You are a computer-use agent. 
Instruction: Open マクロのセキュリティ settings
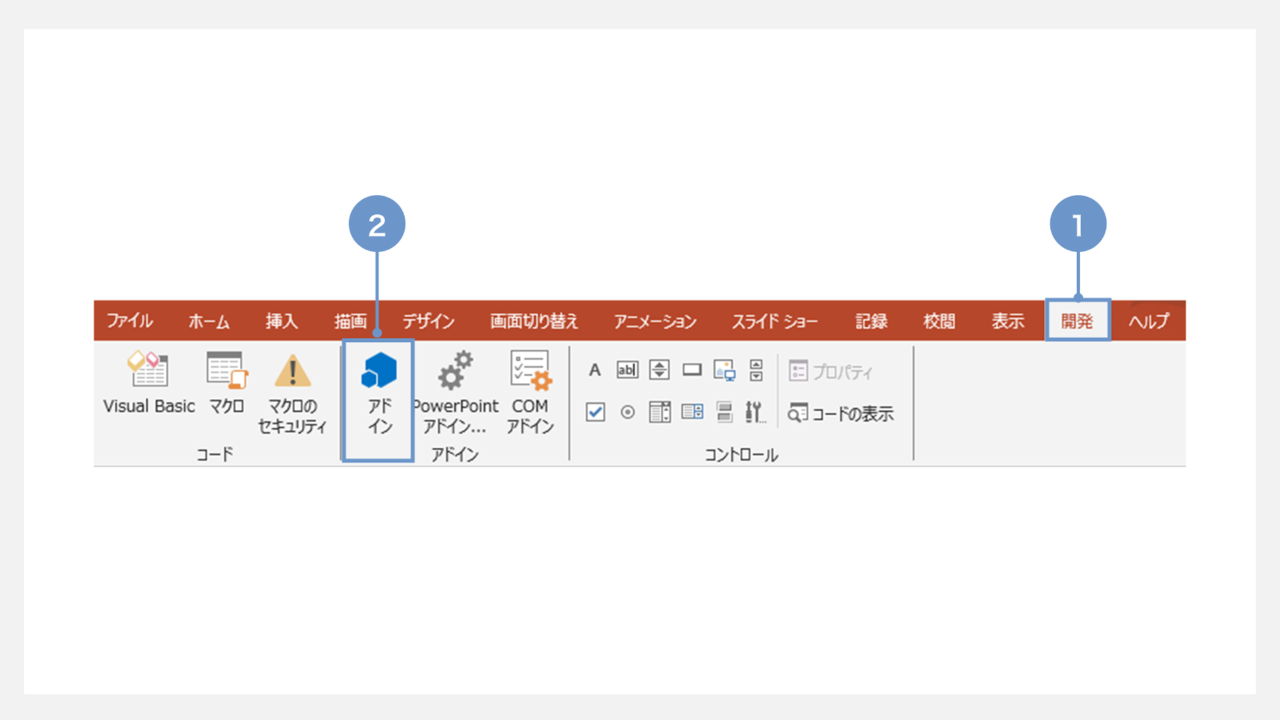(x=293, y=393)
